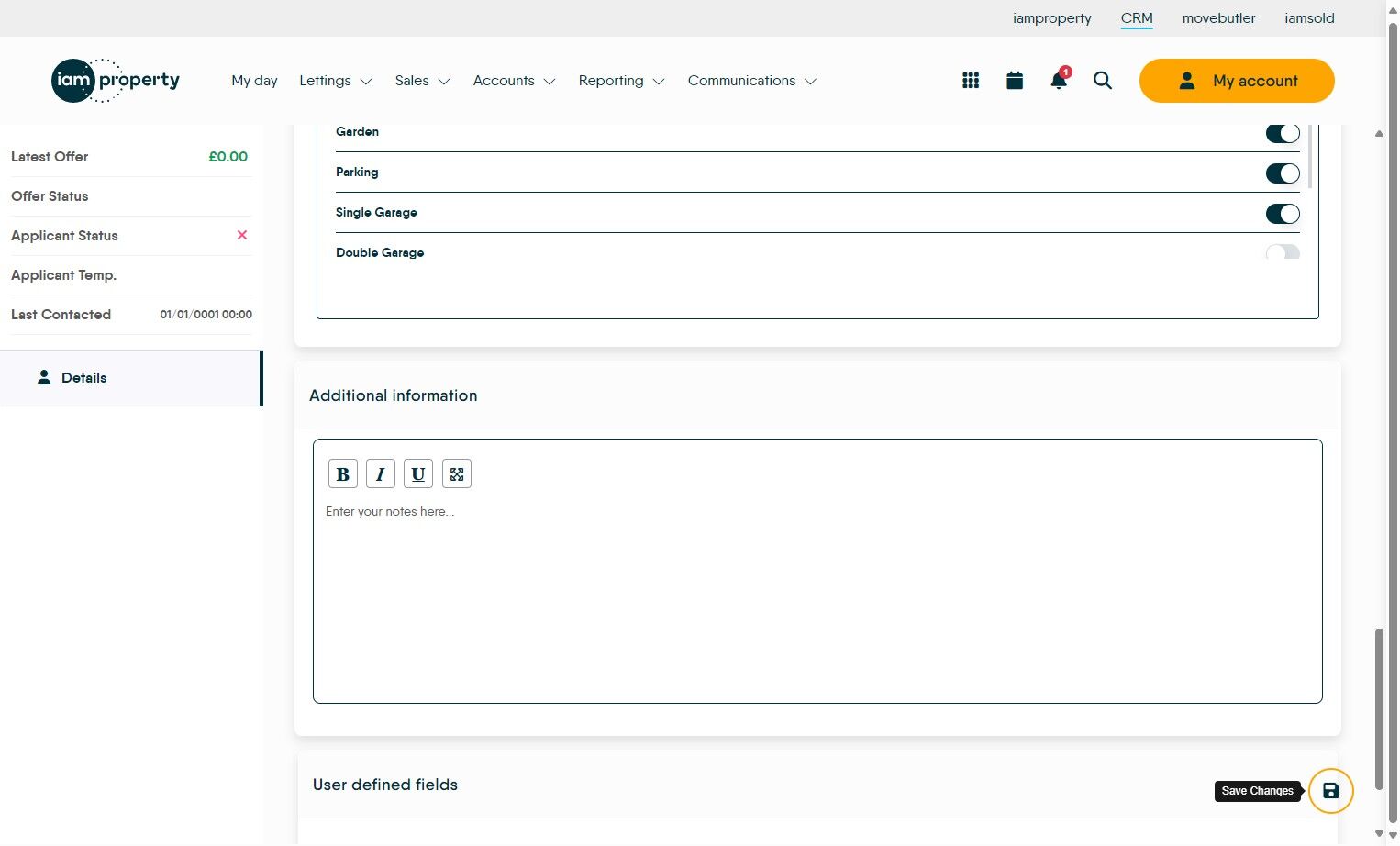Viewport: 1400px width, 846px height.
Task: View notifications via the bell icon
Action: coord(1059,80)
